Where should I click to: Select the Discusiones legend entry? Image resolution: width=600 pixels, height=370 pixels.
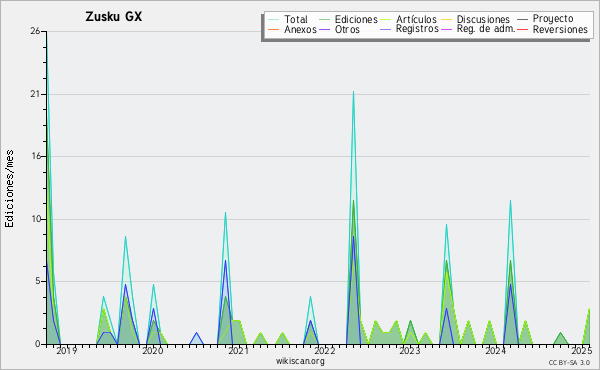pyautogui.click(x=483, y=19)
